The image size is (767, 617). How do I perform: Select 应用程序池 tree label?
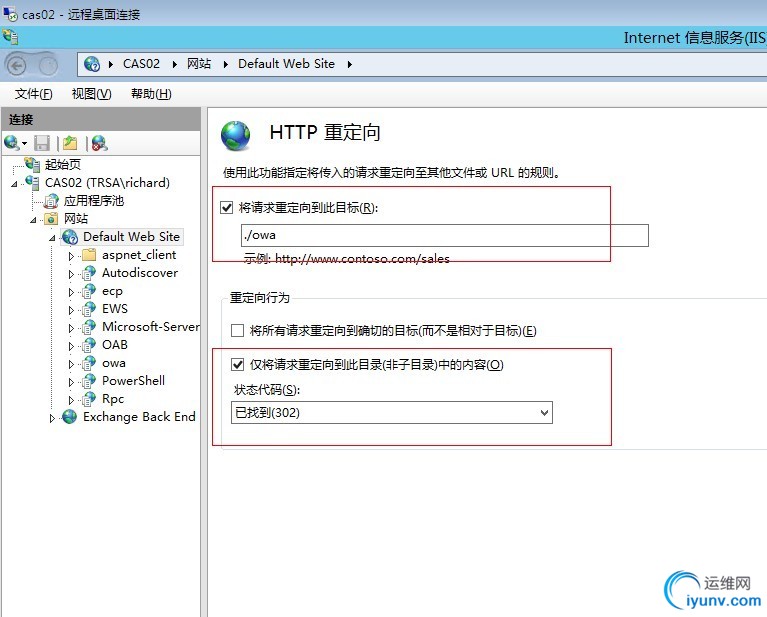94,201
